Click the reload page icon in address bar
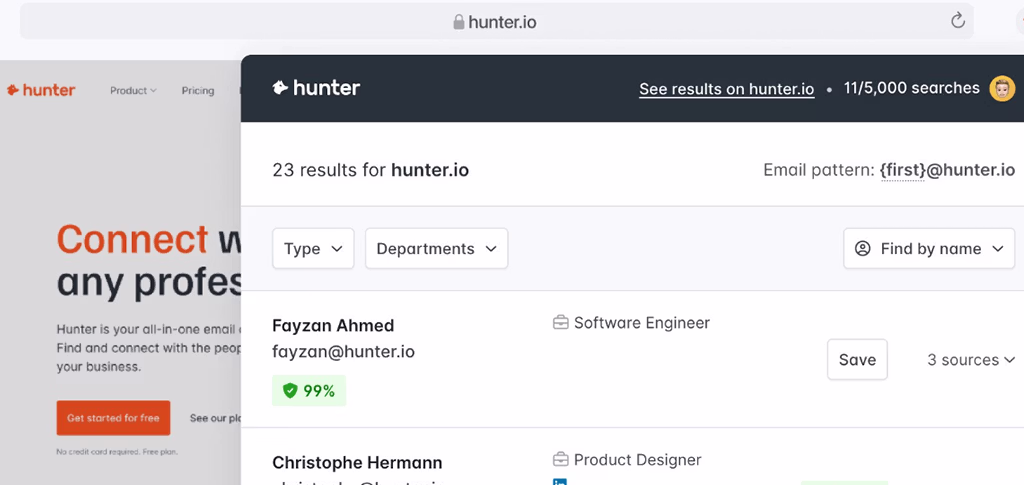Screen dimensions: 1024x485 point(957,21)
